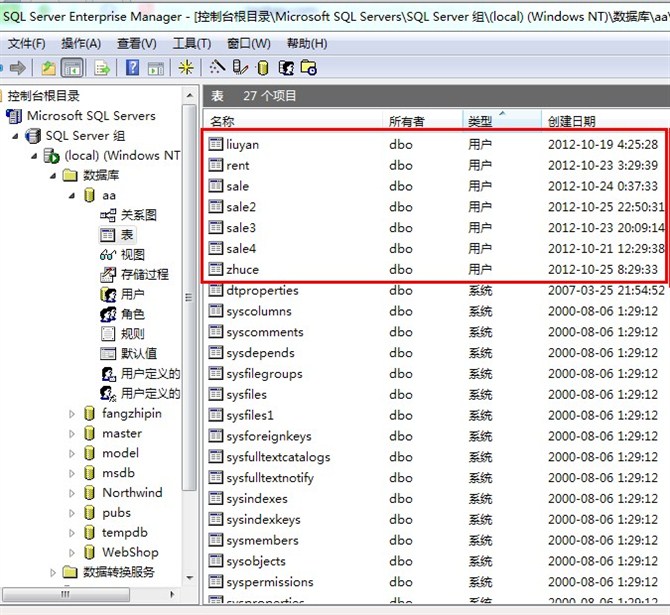The width and height of the screenshot is (670, 615).
Task: Select the 规则 rules node
Action: point(122,334)
